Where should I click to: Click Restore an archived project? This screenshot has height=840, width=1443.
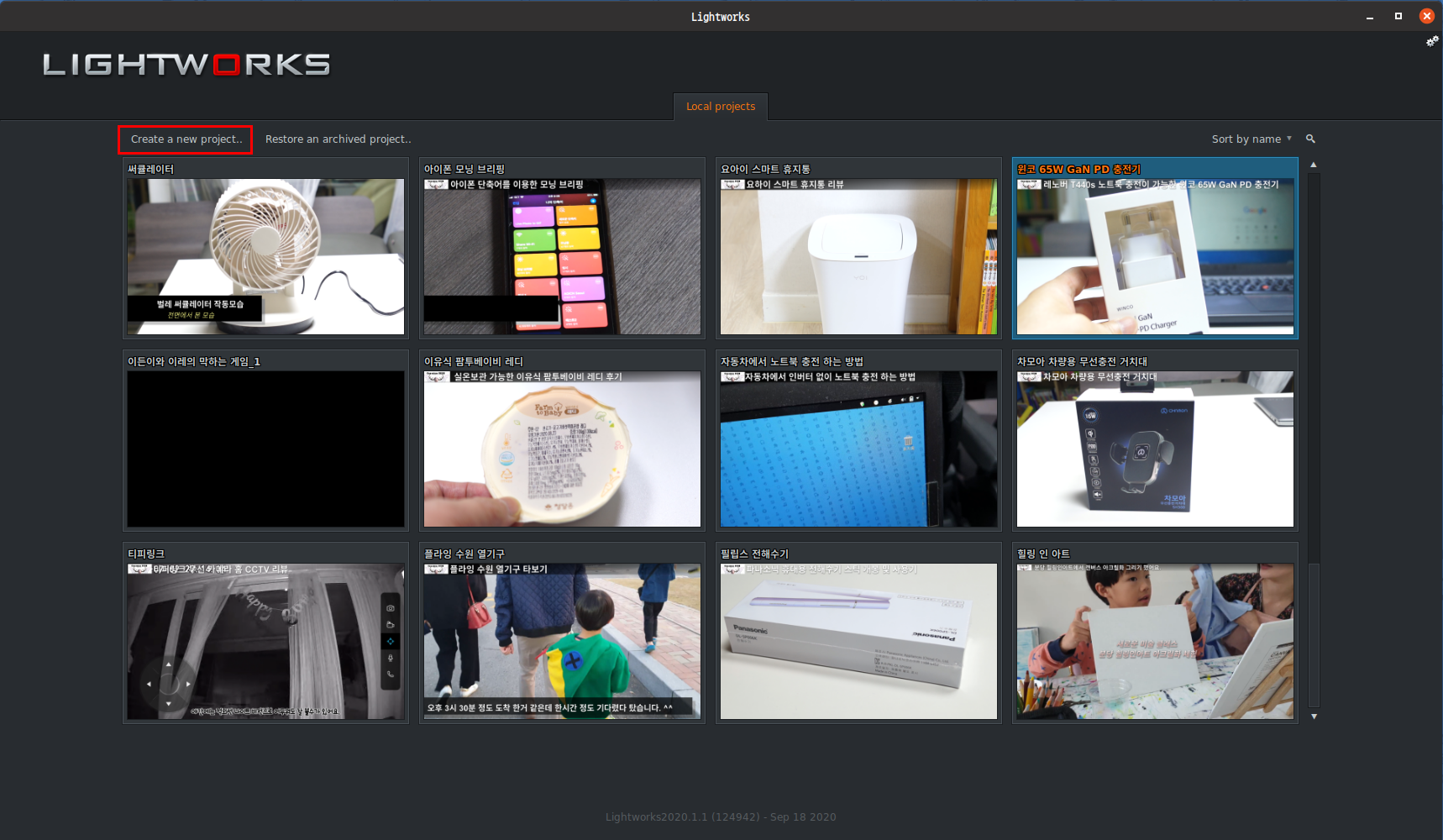pos(338,139)
